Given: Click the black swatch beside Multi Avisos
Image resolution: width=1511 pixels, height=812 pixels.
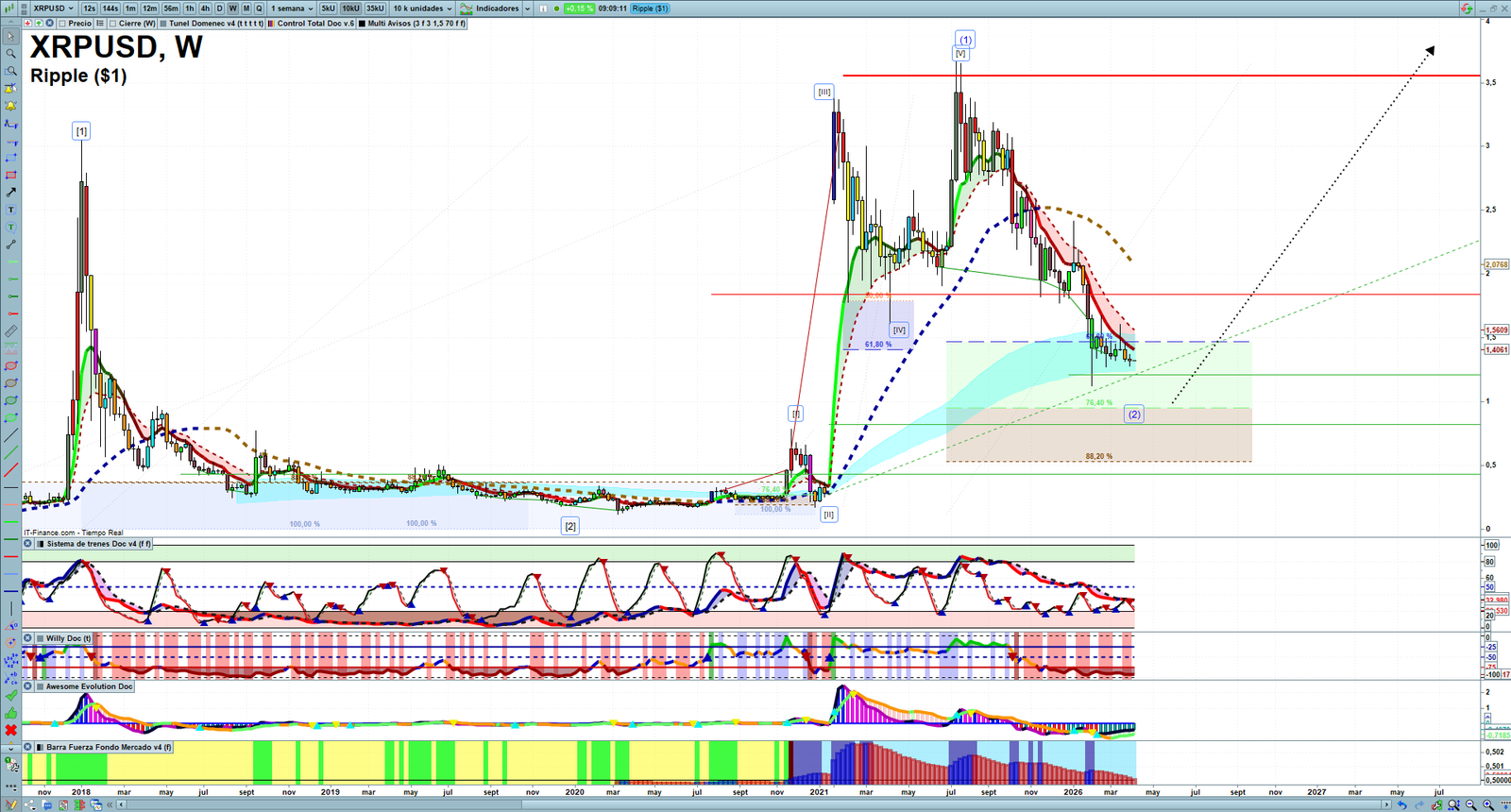Looking at the screenshot, I should (x=362, y=24).
